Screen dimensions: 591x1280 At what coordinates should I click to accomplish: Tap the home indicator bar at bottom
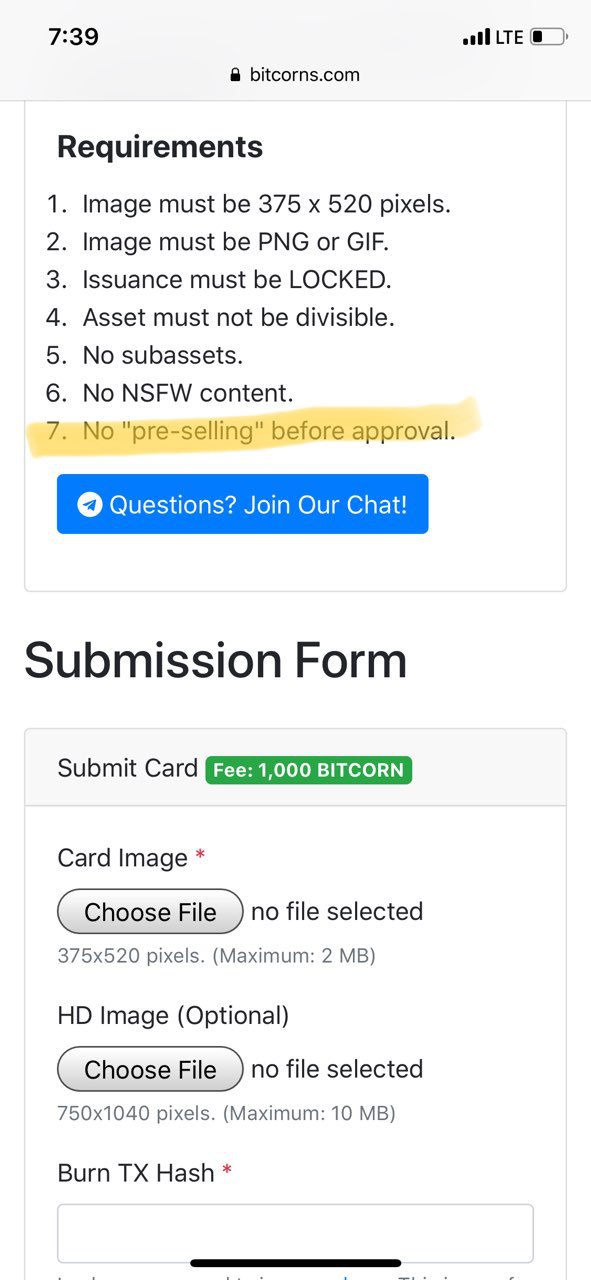(x=296, y=1263)
